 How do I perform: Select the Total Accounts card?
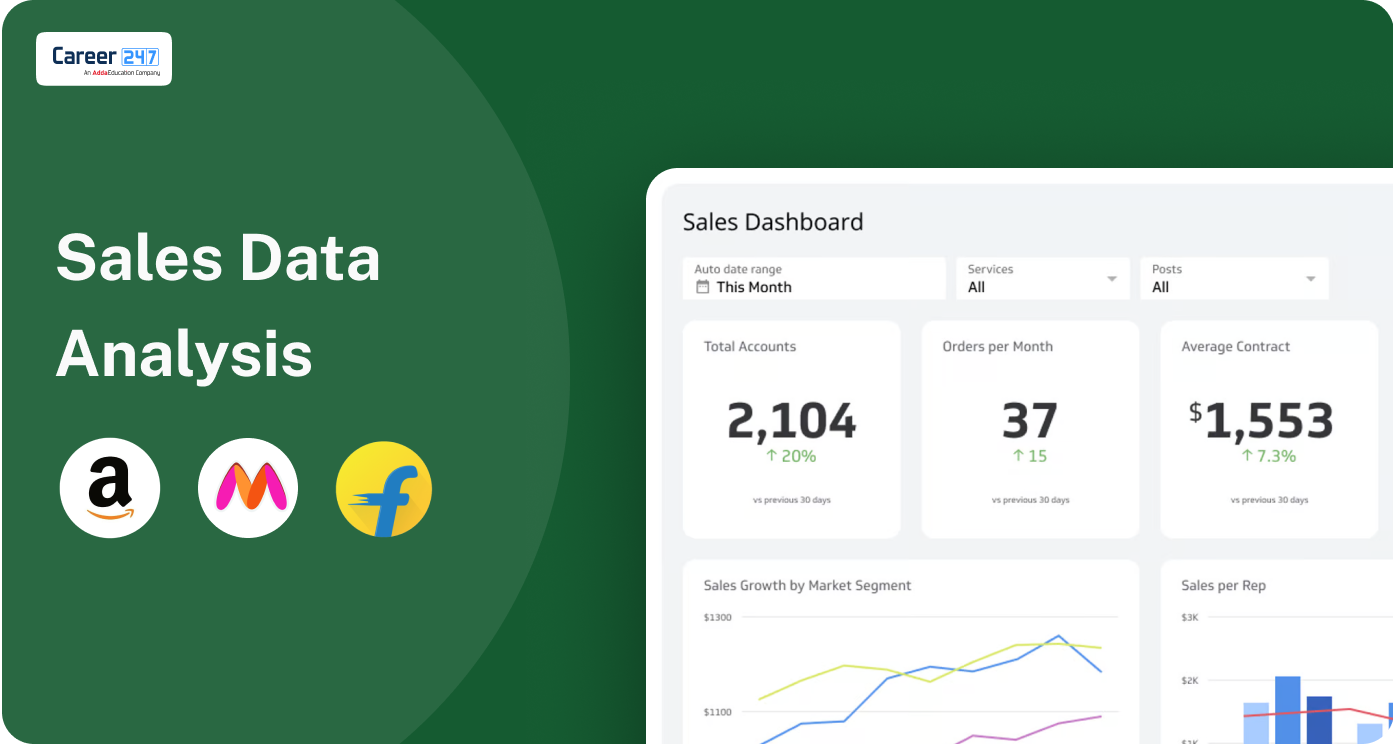pos(791,429)
